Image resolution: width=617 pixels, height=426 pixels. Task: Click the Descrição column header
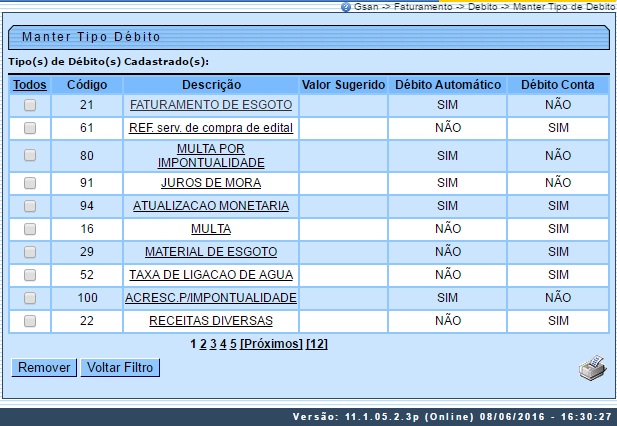coord(211,85)
